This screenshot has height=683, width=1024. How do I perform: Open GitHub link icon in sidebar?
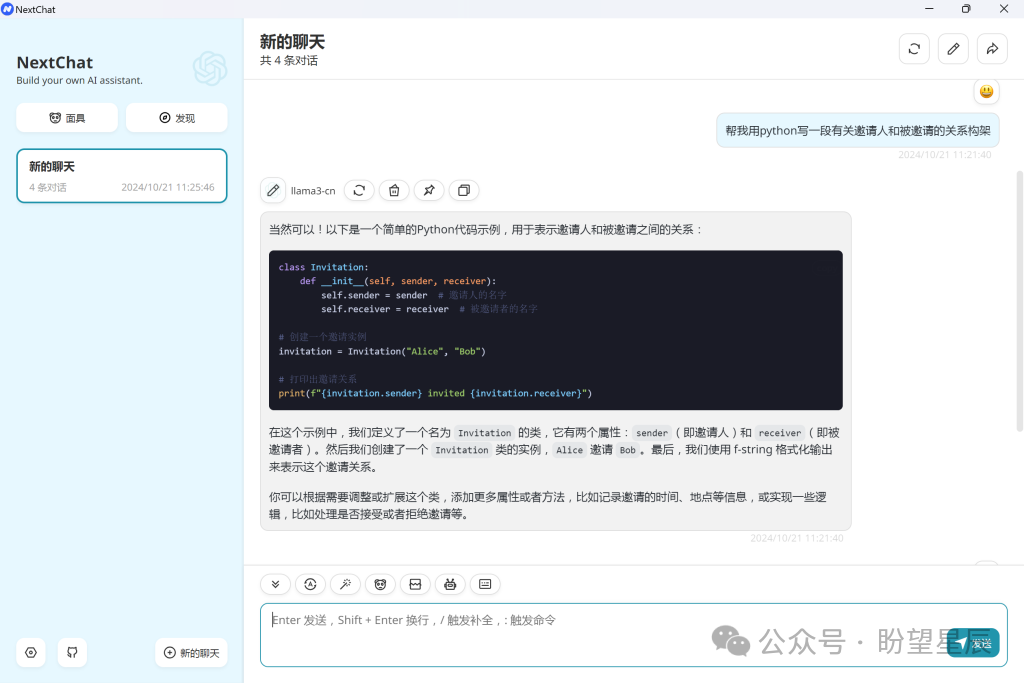pos(72,652)
